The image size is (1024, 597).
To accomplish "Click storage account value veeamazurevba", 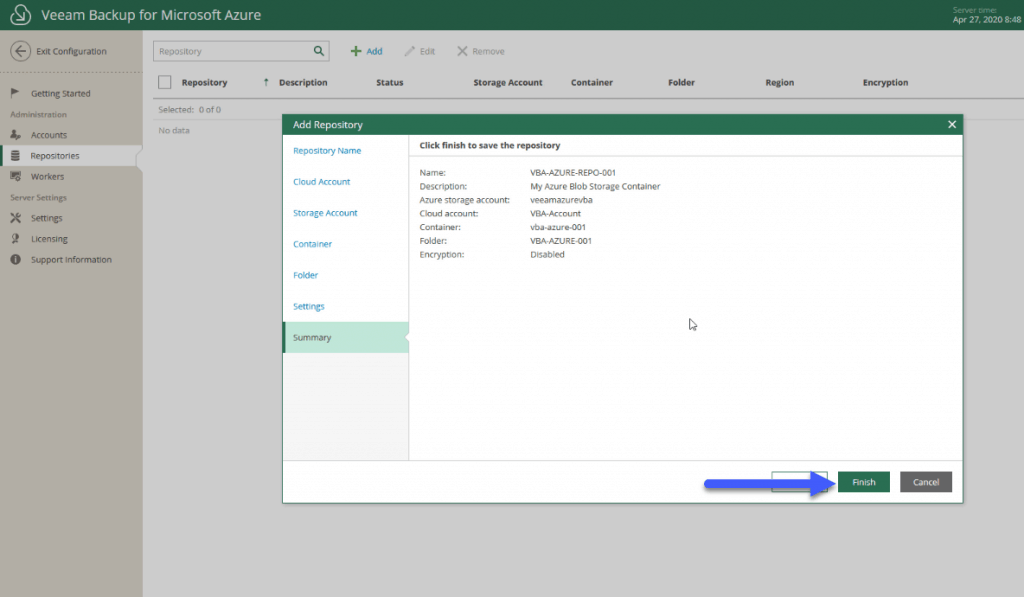I will (562, 200).
